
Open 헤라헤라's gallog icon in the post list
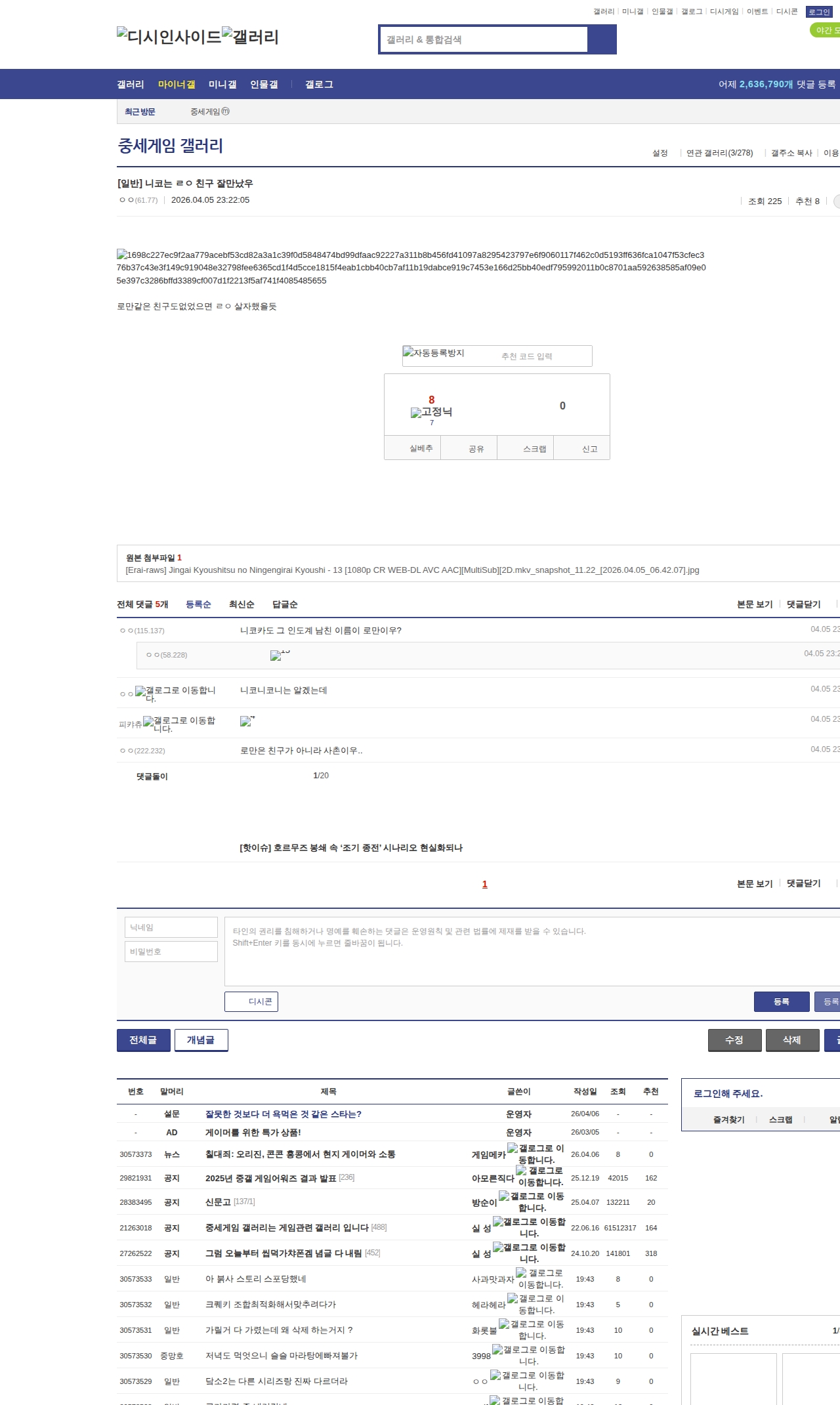click(535, 1304)
